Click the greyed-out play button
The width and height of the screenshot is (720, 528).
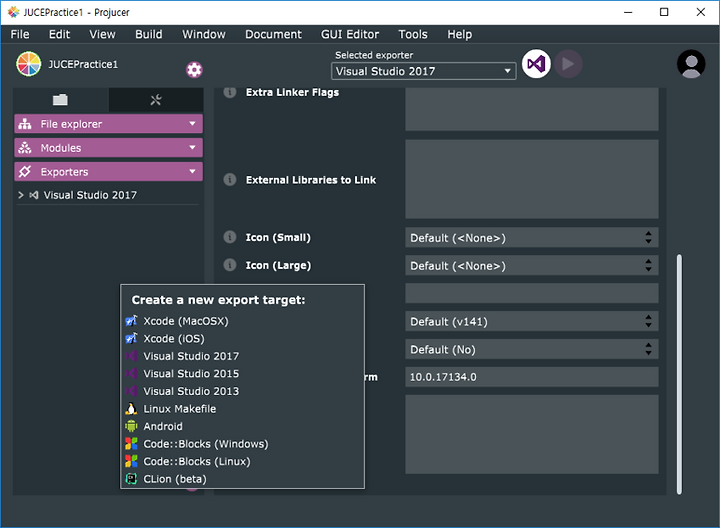568,64
